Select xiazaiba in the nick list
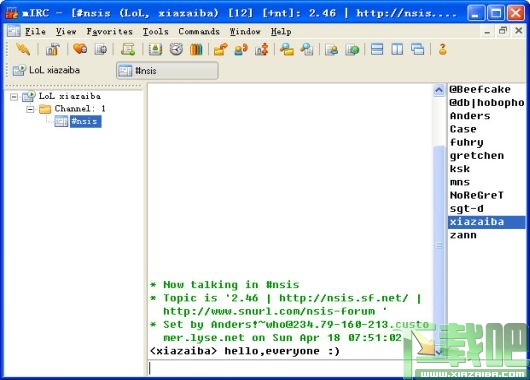 pos(487,222)
